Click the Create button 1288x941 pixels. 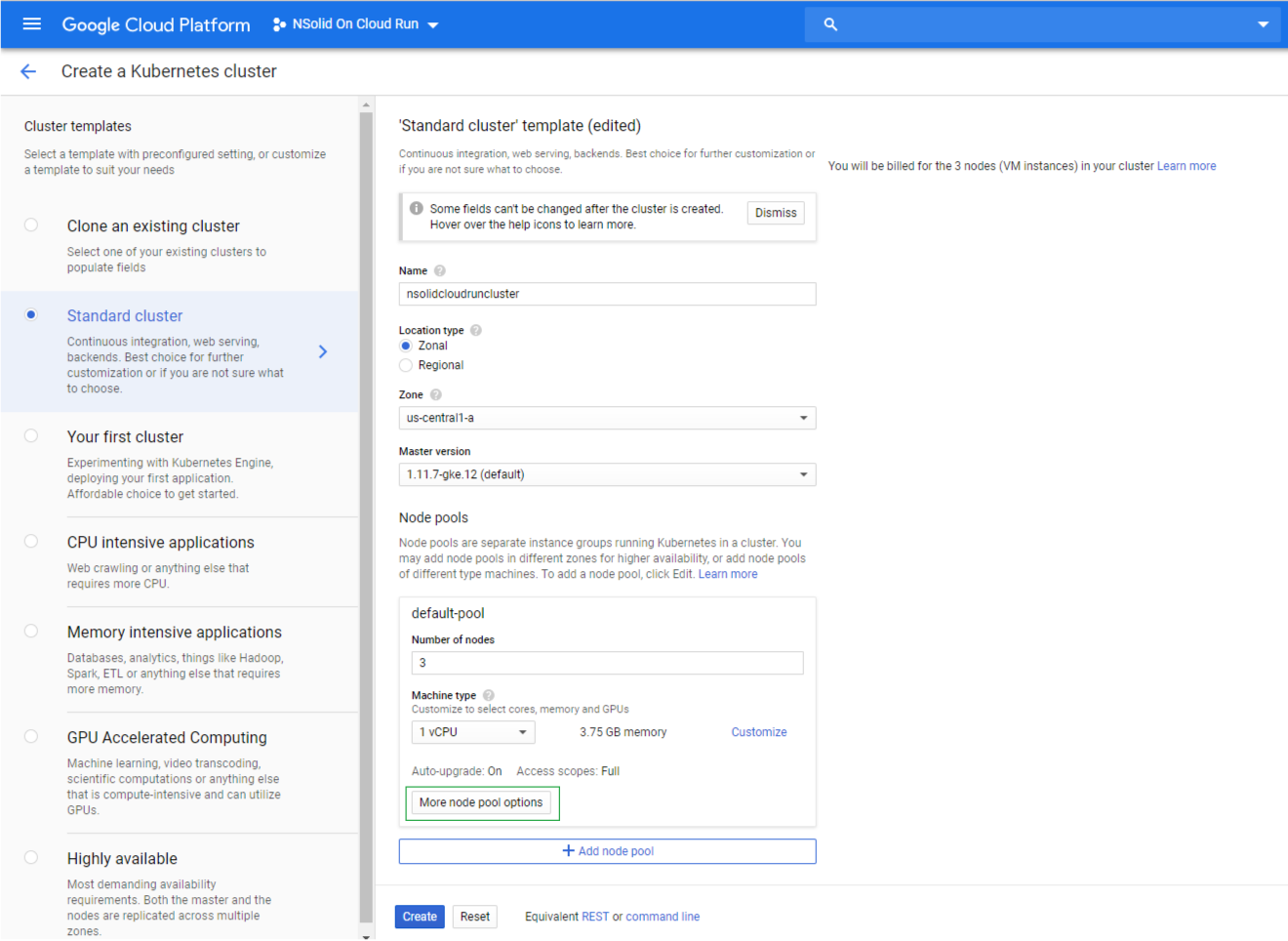tap(420, 917)
